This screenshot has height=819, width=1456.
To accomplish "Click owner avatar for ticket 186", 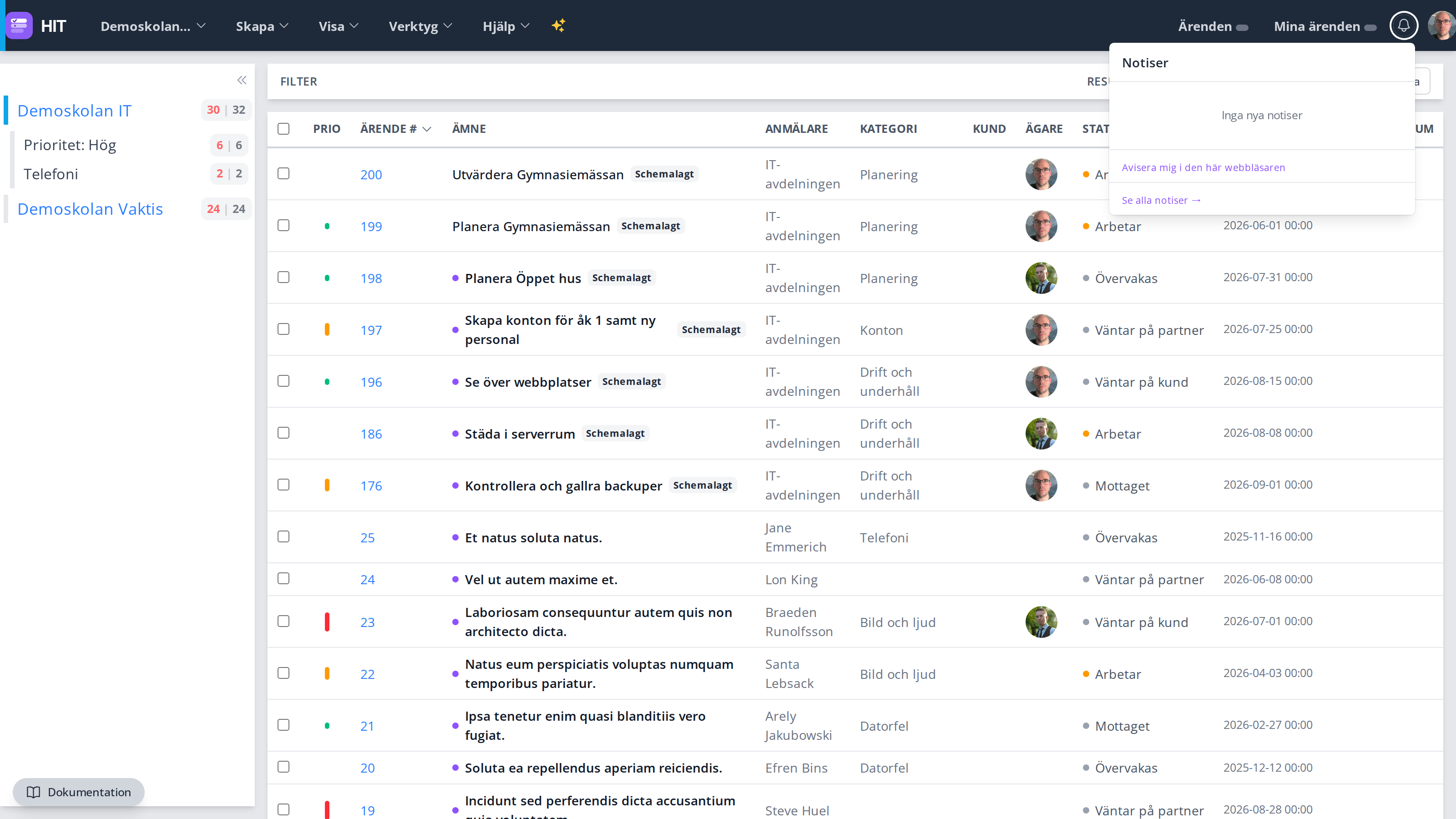I will coord(1041,434).
